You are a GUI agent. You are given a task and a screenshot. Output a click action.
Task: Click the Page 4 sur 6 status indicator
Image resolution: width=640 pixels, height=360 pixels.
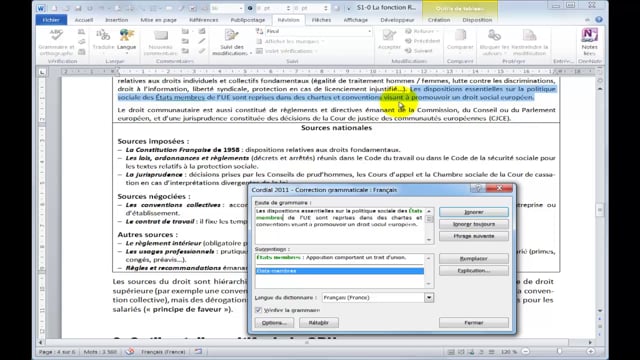click(57, 351)
